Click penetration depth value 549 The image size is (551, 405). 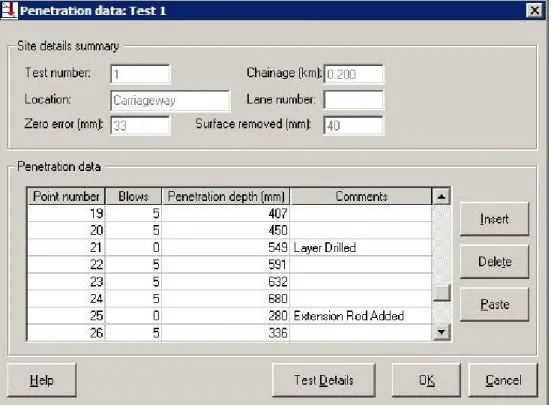[x=226, y=247]
